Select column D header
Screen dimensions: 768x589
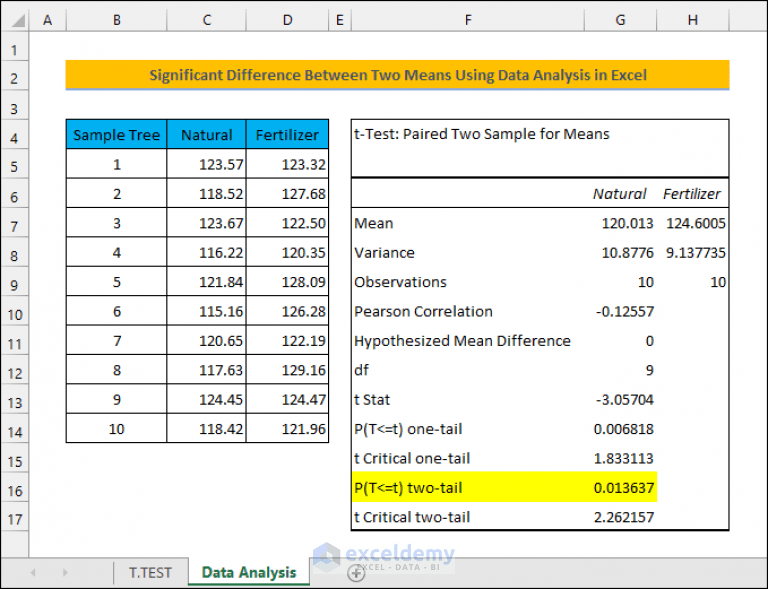[x=288, y=20]
